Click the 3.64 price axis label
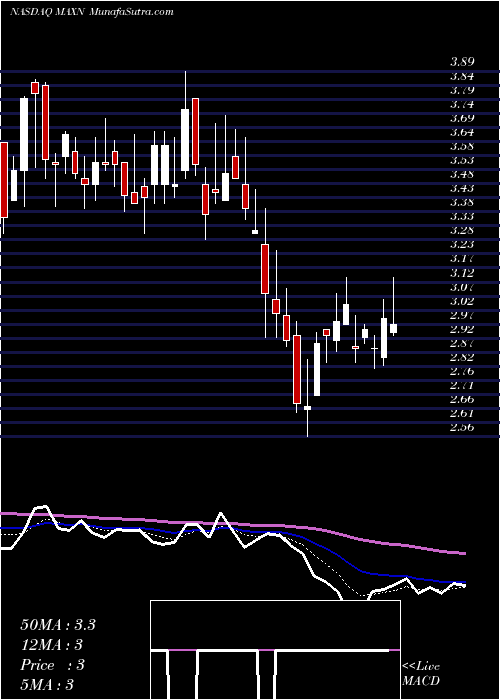This screenshot has width=500, height=700. click(462, 133)
